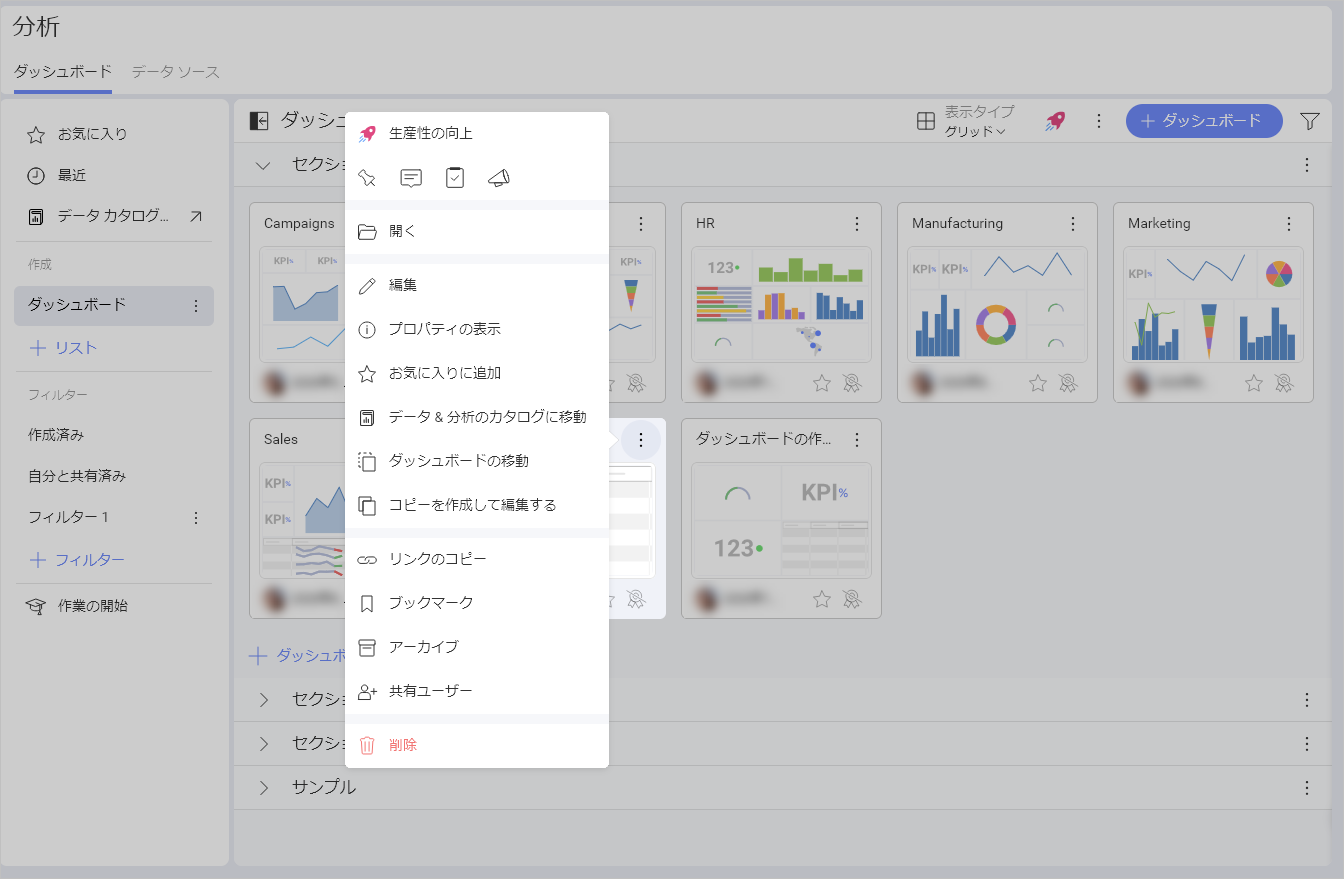Open the Marketing card's three-dot menu
This screenshot has height=879, width=1344.
(x=1289, y=224)
